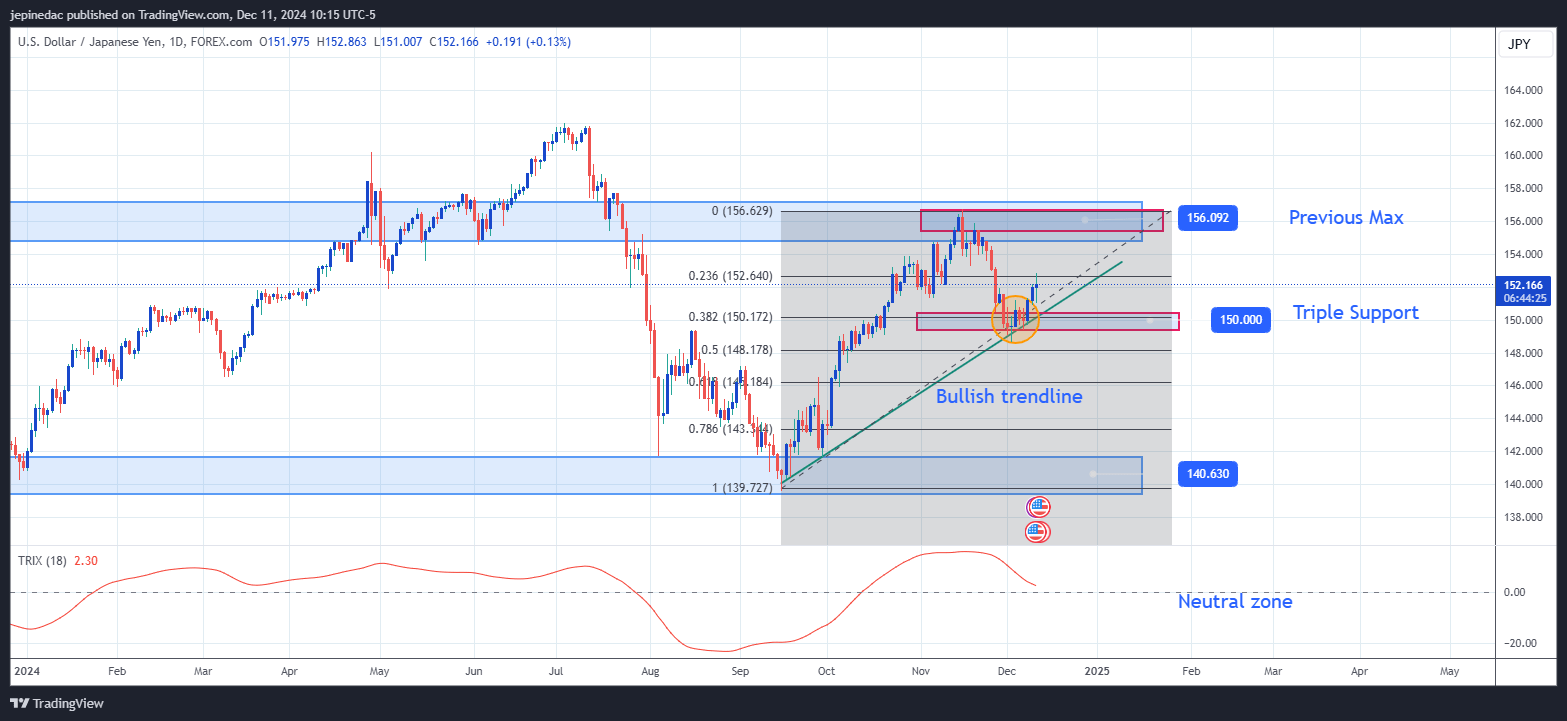Image resolution: width=1567 pixels, height=721 pixels.
Task: Click the bar countdown timer 06:44:25
Action: tap(1524, 298)
